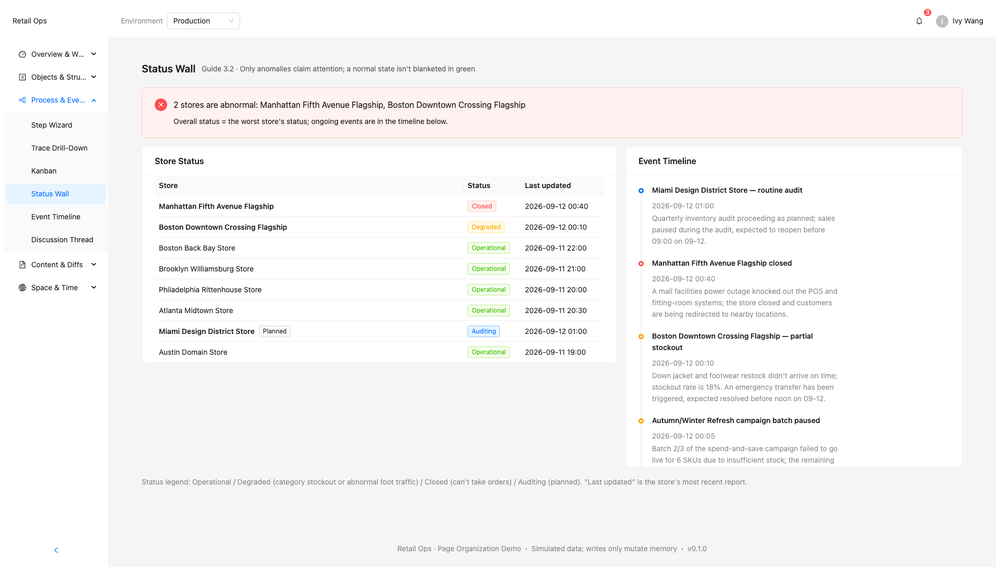
Task: Click the 2026-09-11 19:00 timestamp
Action: click(x=555, y=352)
